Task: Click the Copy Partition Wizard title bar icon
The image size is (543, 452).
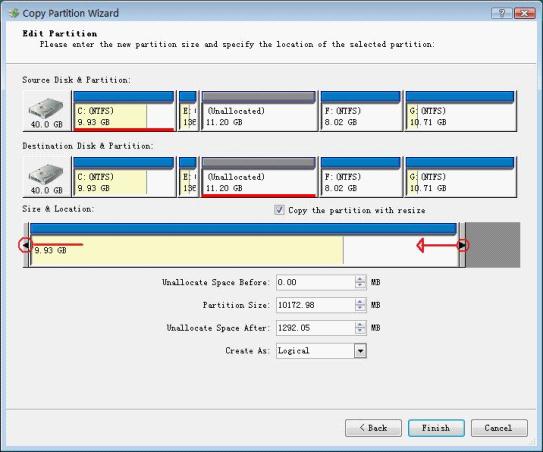Action: coord(14,13)
